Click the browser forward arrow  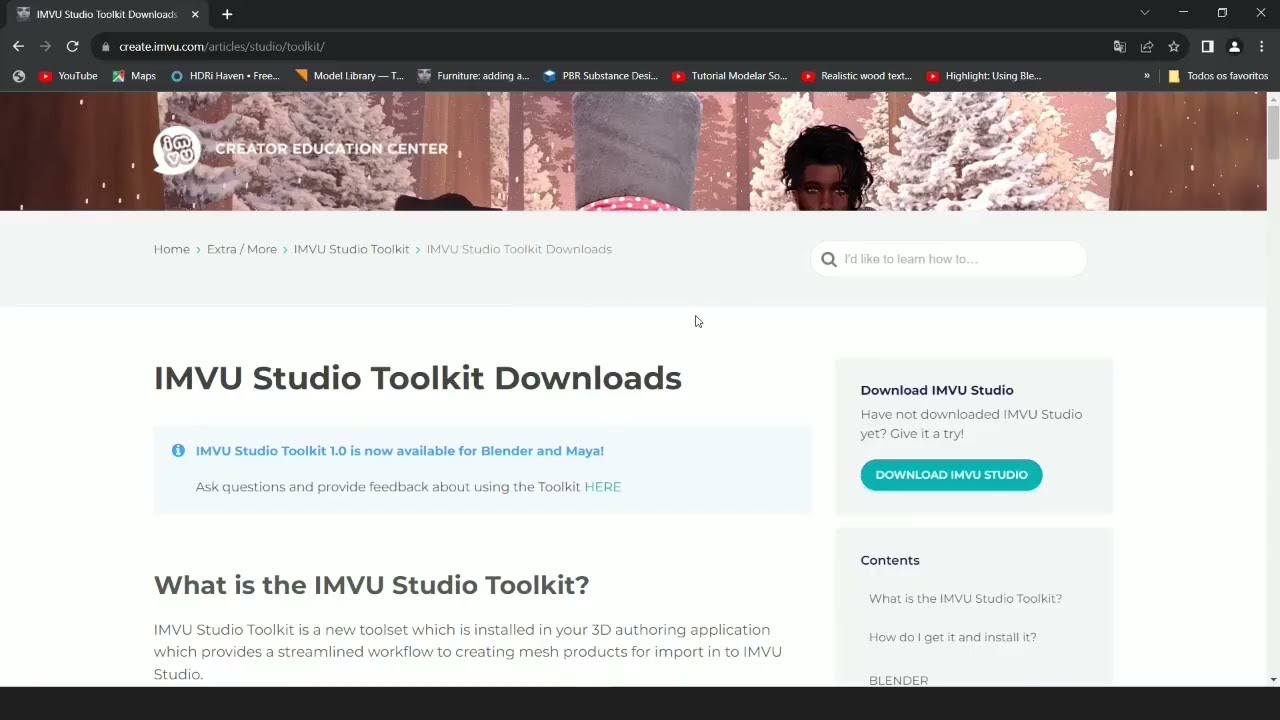(x=45, y=46)
